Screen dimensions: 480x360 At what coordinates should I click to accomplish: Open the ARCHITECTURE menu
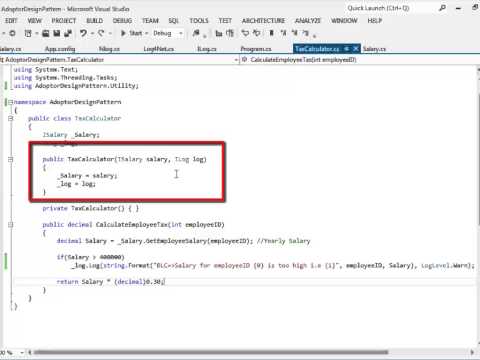[x=263, y=21]
